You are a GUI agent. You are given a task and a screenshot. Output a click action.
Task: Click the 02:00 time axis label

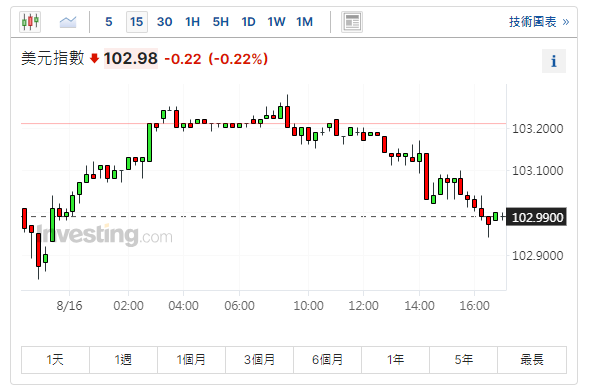(x=128, y=306)
